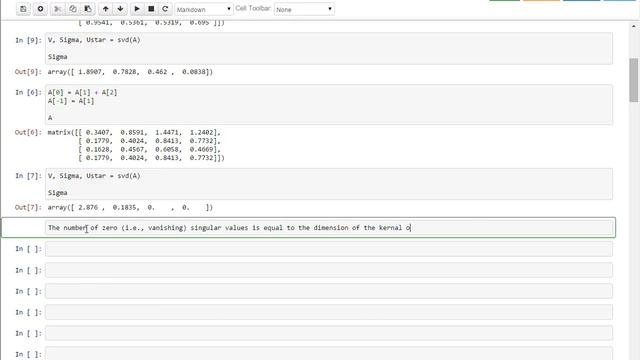The height and width of the screenshot is (360, 640).
Task: Click the Out[9] array output text
Action: click(x=130, y=72)
